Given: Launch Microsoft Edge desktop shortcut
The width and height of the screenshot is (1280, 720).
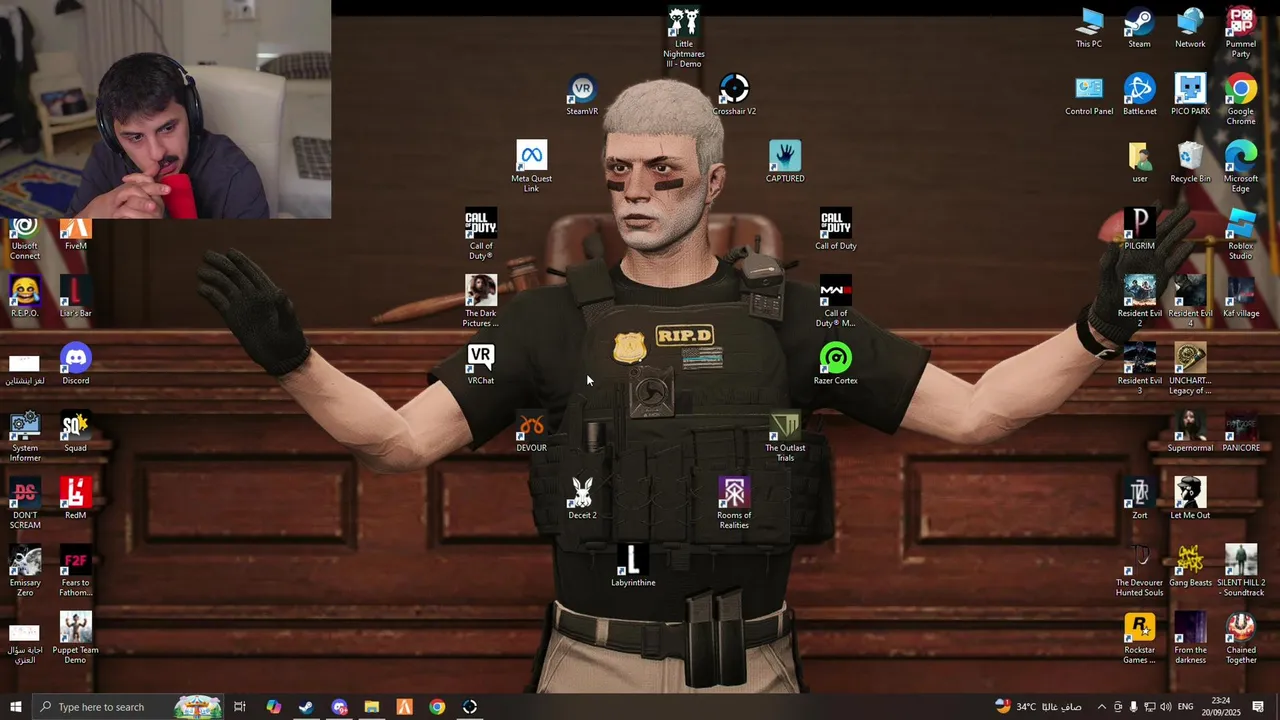Looking at the screenshot, I should (1241, 167).
